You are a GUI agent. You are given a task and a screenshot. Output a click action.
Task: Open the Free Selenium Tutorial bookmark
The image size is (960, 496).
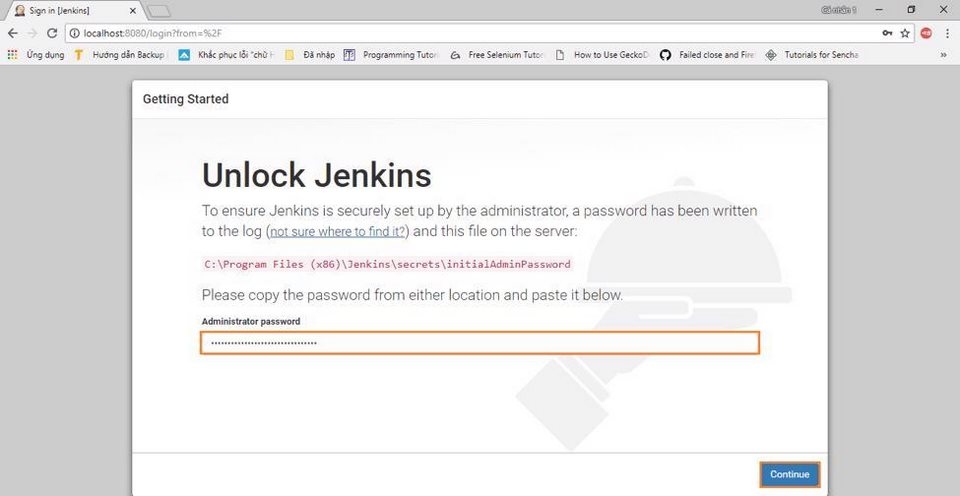point(497,54)
